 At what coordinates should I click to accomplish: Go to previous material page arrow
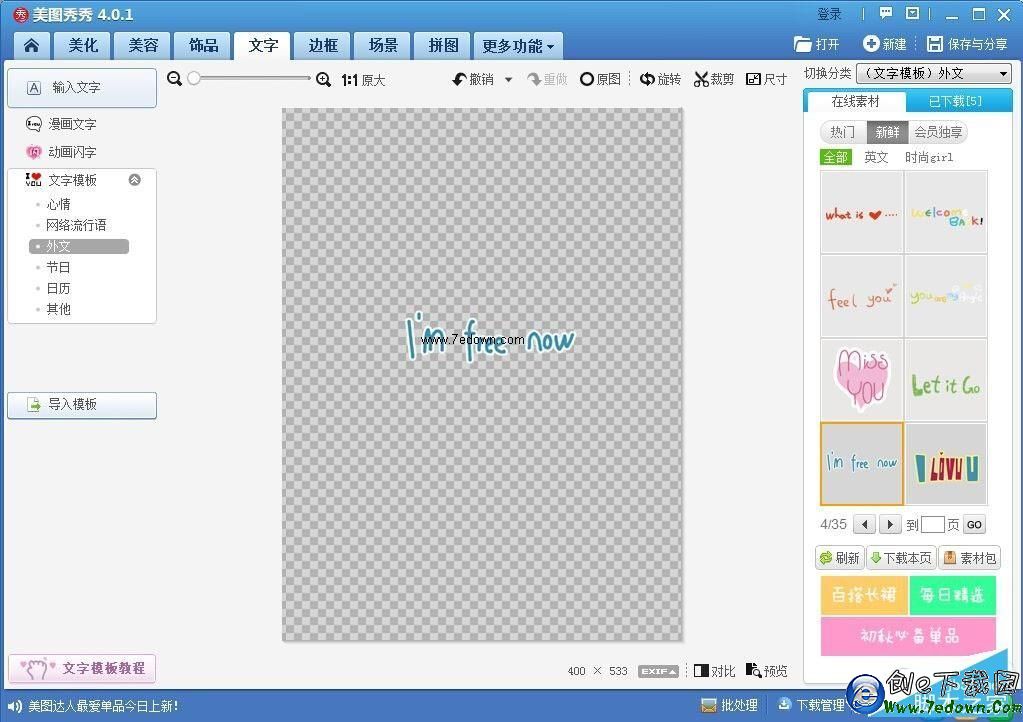pos(864,524)
